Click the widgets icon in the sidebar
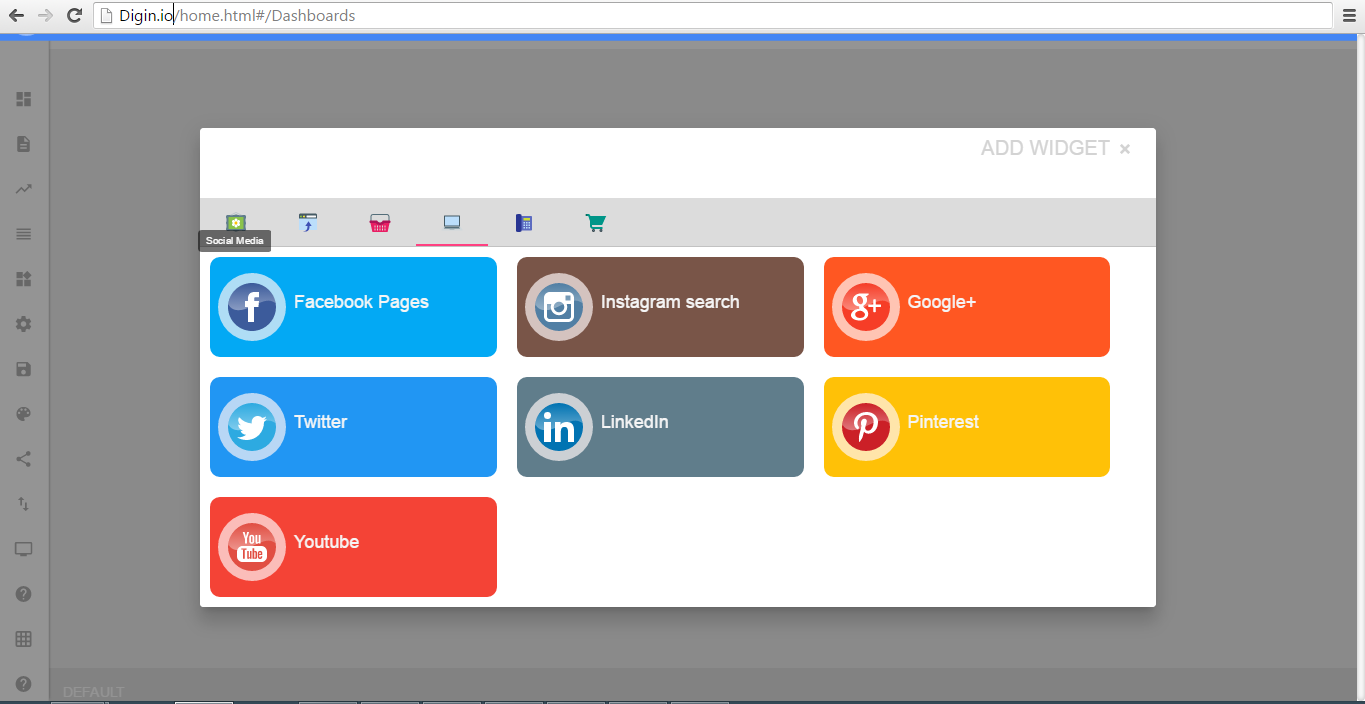The image size is (1365, 704). [x=24, y=279]
